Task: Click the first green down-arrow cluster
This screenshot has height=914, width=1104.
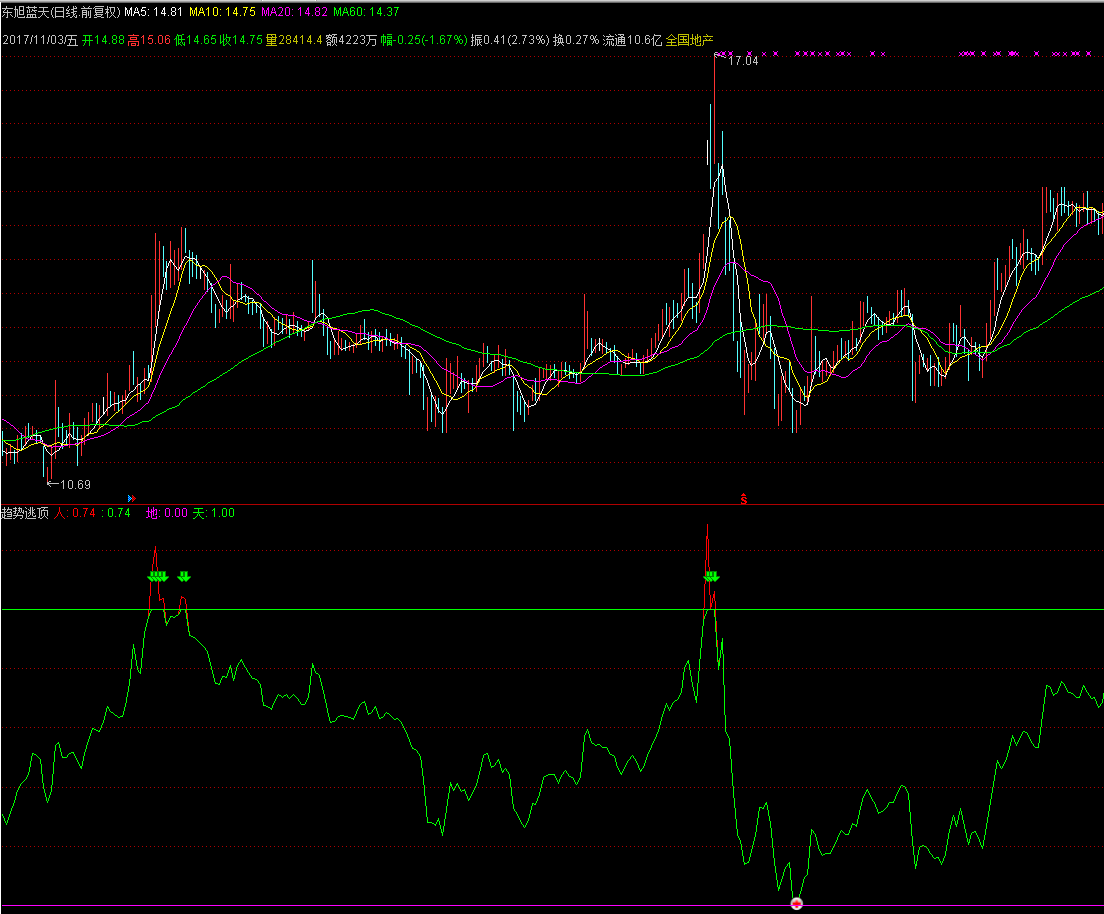Action: (x=158, y=577)
